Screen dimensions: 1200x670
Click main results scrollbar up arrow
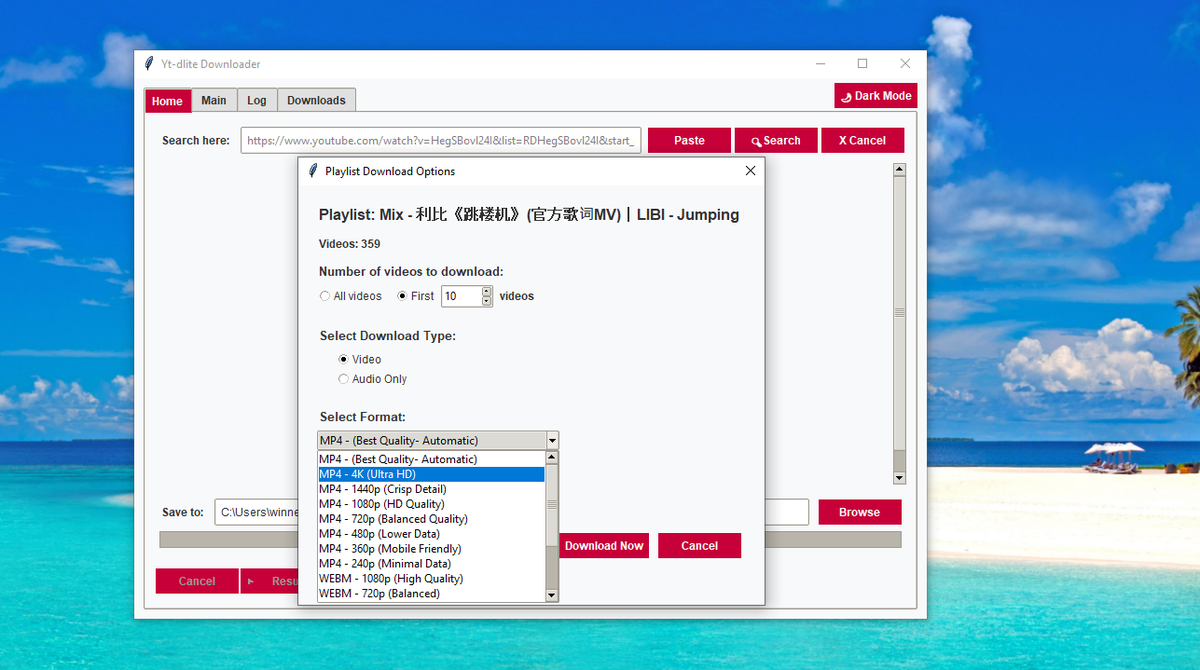click(899, 170)
